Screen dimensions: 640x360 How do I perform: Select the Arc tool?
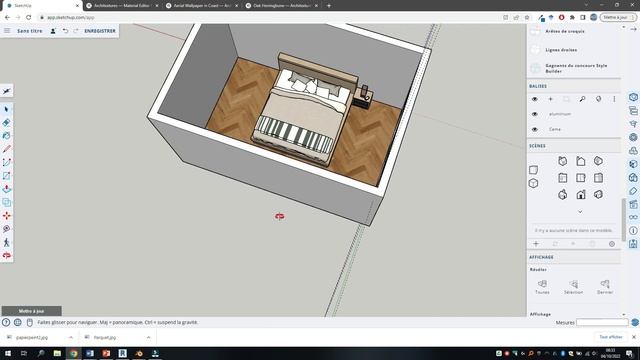coord(6,162)
